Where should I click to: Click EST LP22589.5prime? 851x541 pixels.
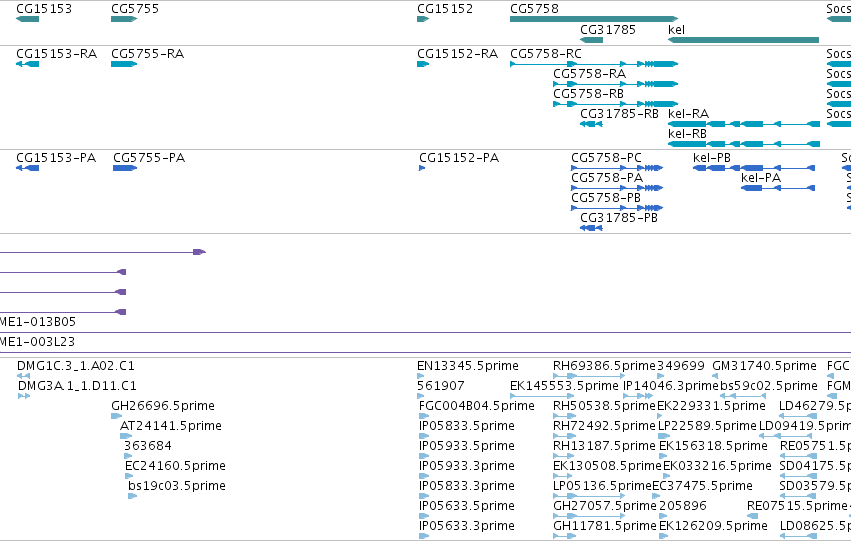tap(664, 436)
